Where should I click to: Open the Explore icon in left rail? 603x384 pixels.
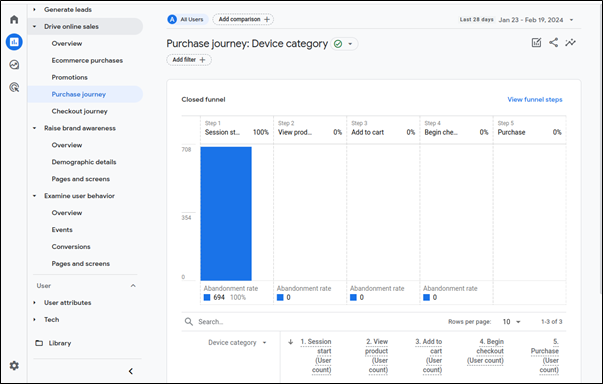pos(14,65)
